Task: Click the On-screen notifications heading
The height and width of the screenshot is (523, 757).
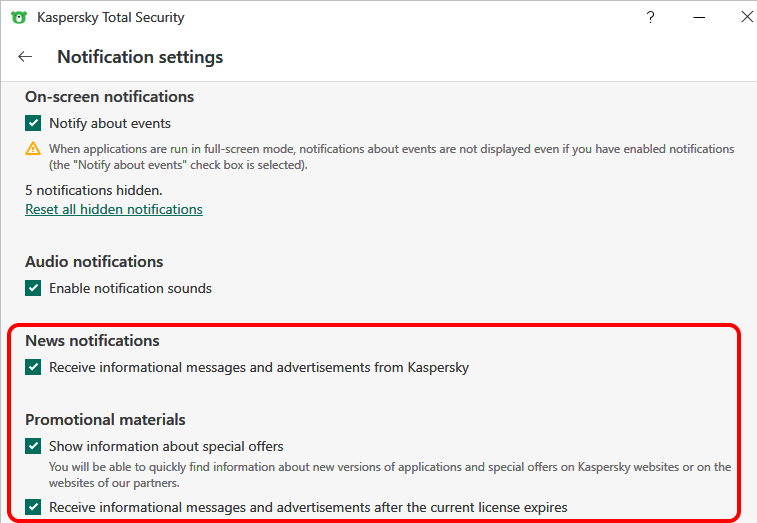Action: click(x=109, y=97)
